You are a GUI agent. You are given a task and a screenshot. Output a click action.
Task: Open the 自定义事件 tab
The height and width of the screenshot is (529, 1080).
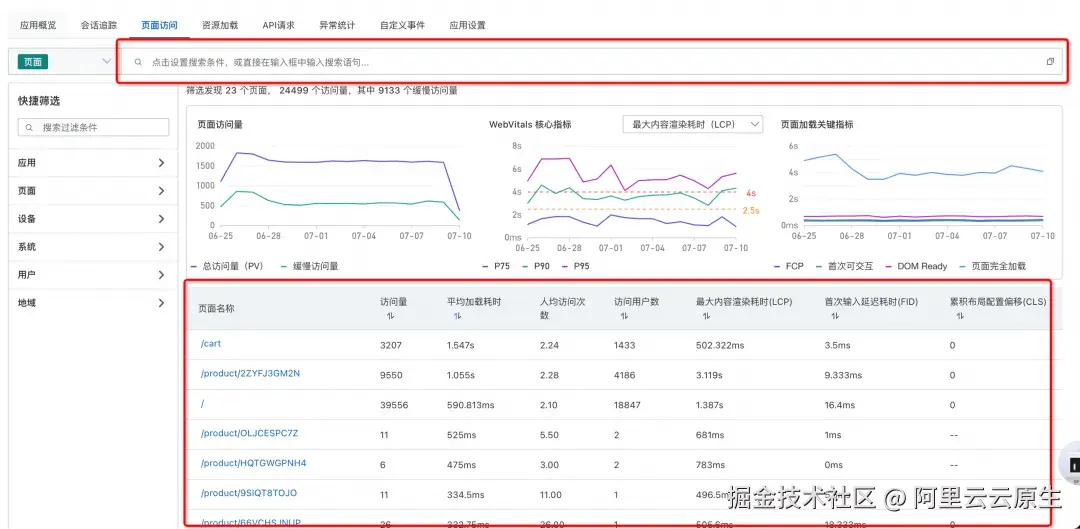[x=402, y=25]
